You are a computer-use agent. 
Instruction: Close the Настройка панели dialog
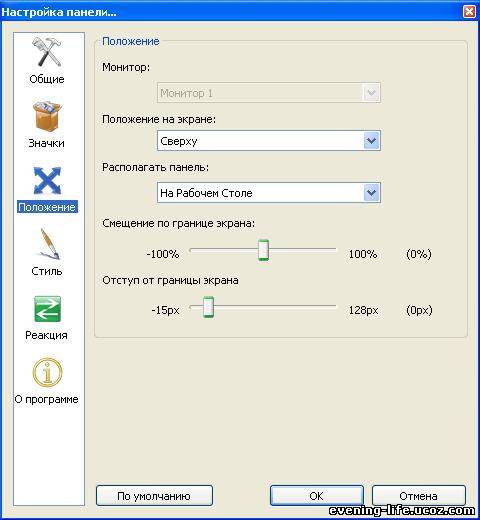pos(469,12)
